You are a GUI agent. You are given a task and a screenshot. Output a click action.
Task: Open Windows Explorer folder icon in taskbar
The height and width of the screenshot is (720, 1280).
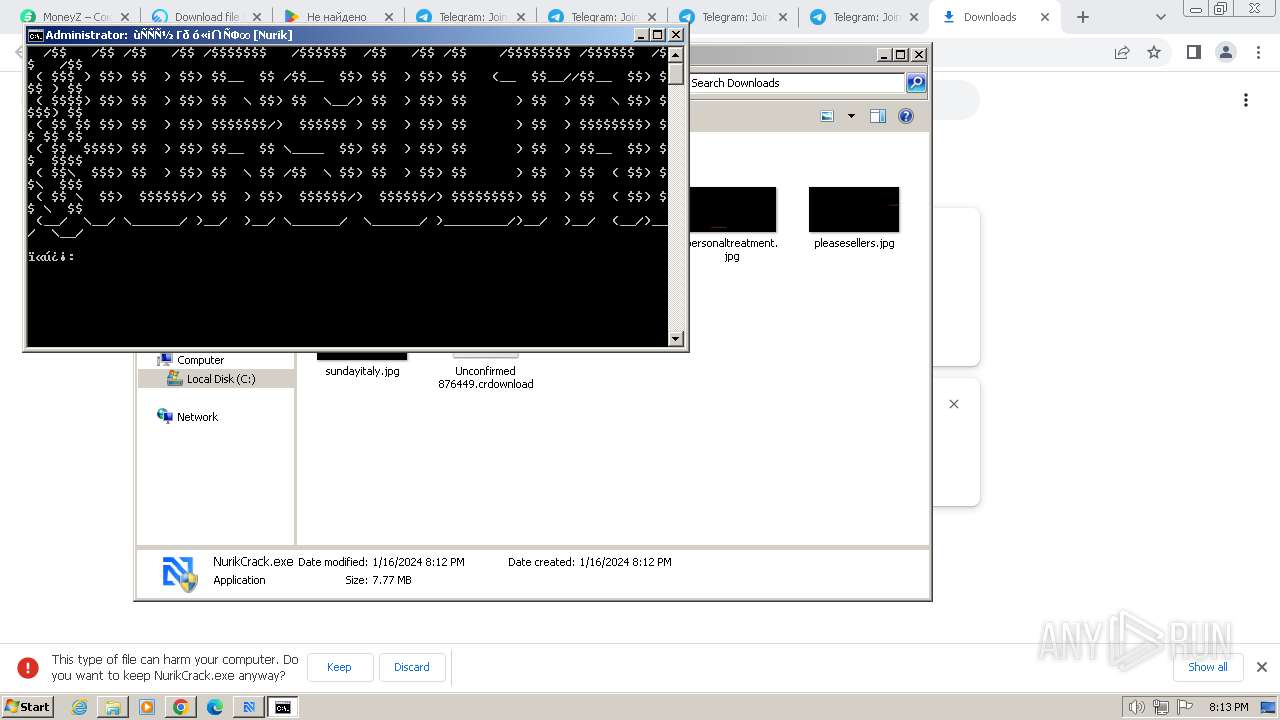(x=113, y=707)
